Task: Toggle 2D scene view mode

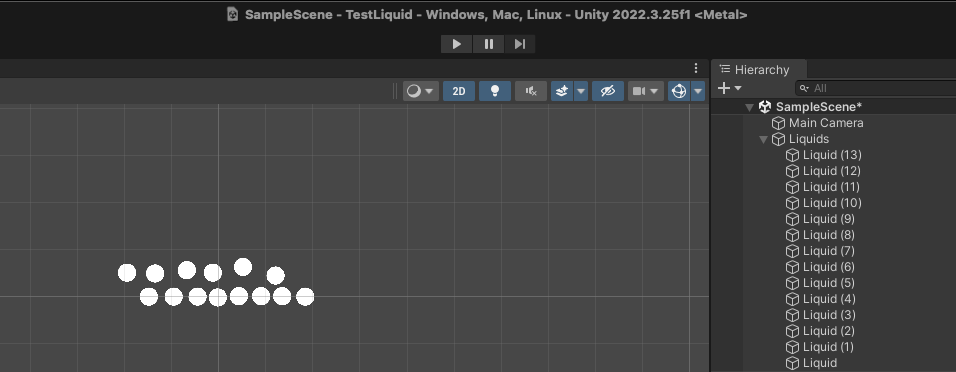Action: 458,91
